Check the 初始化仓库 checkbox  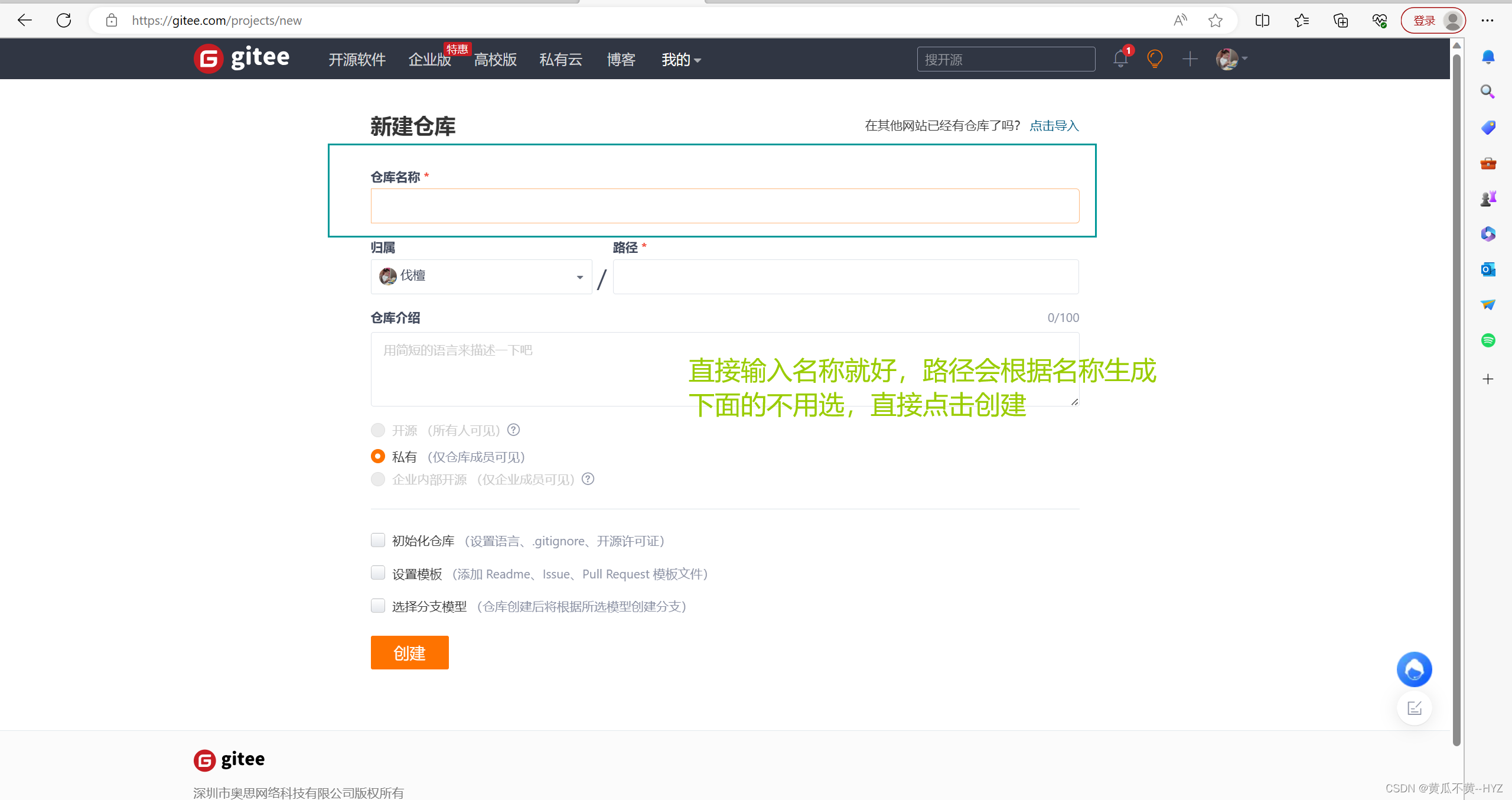point(378,540)
